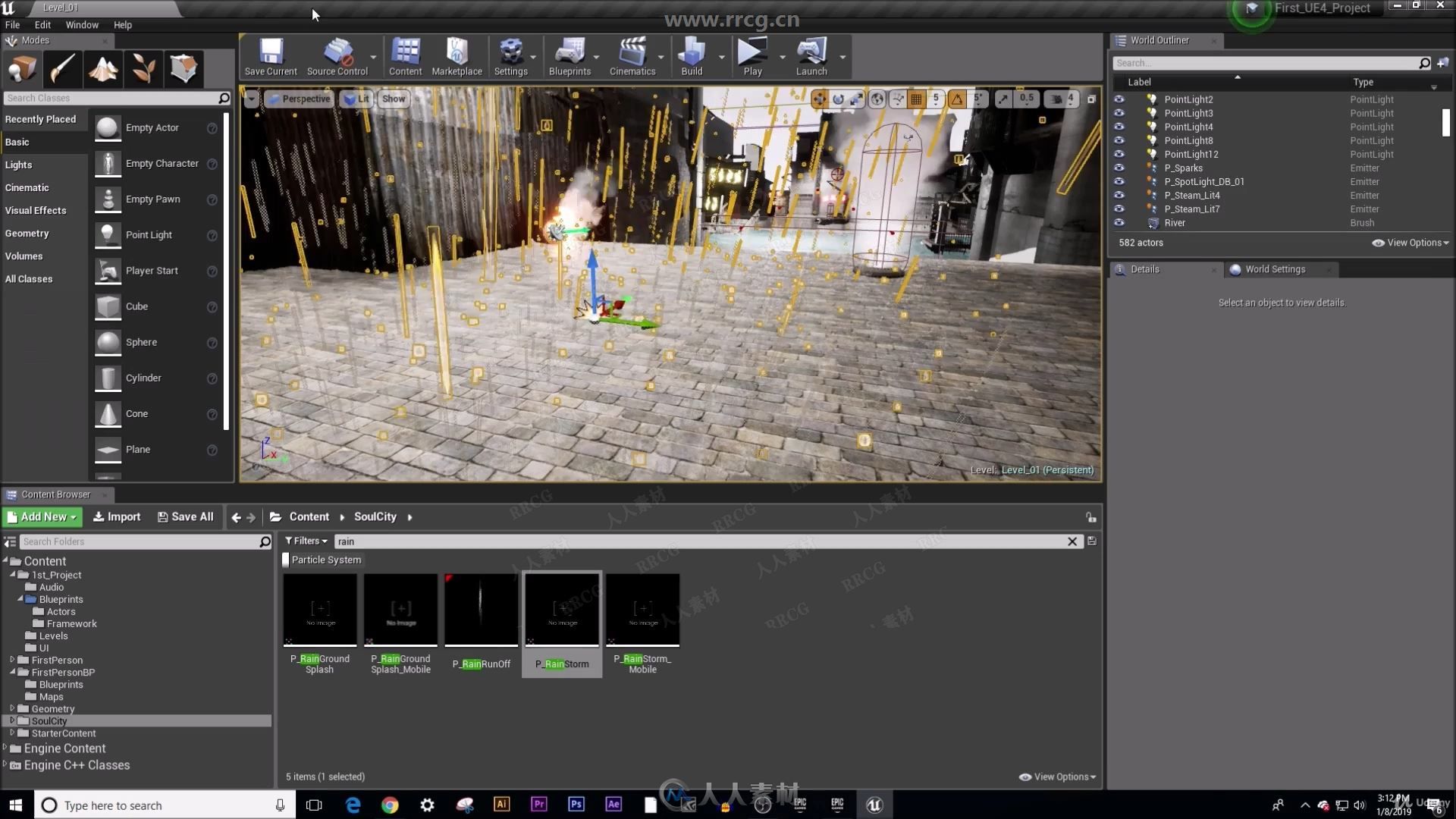Open Adobe Photoshop from the taskbar

[576, 805]
